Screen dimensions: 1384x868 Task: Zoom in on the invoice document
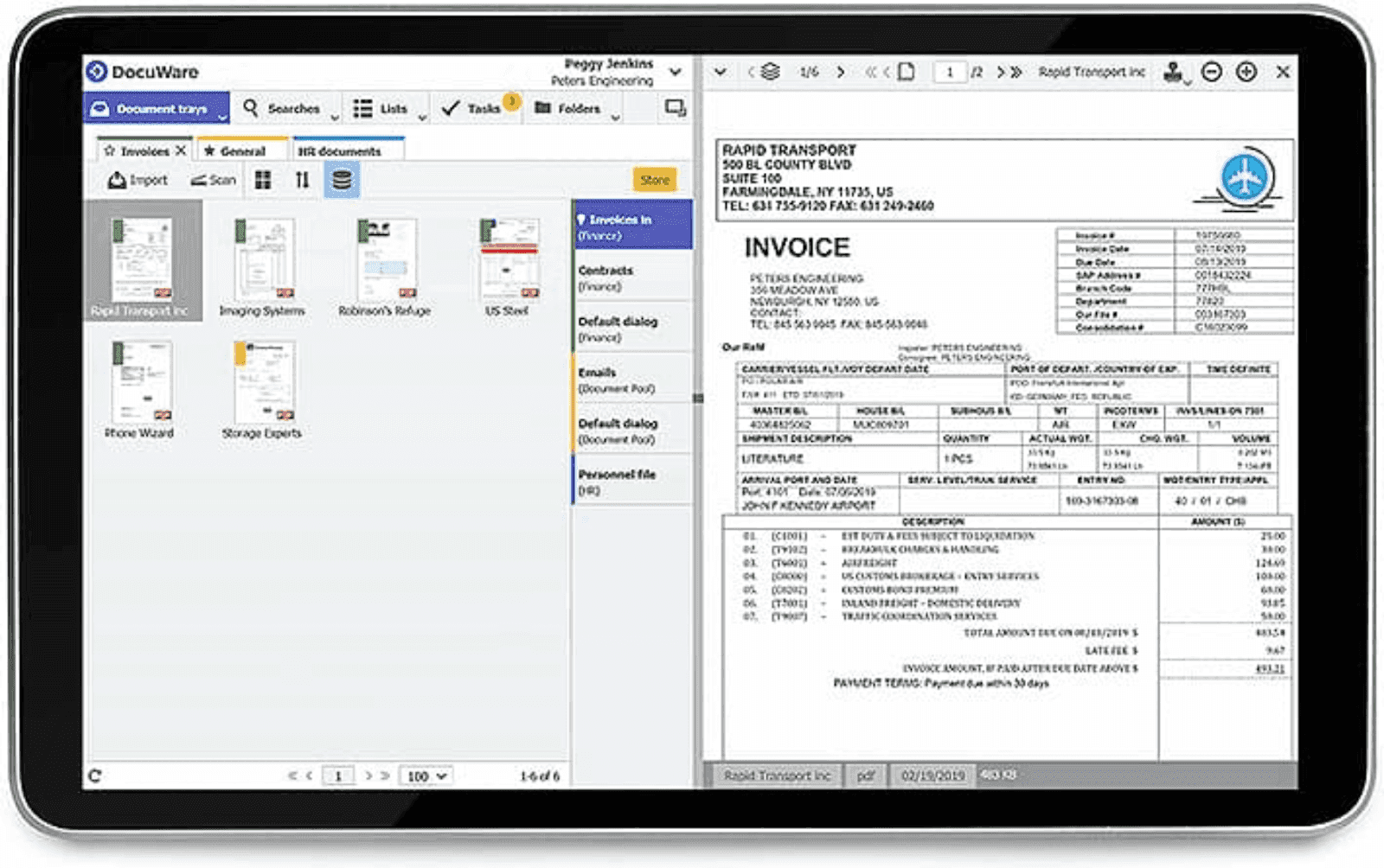click(x=1246, y=72)
